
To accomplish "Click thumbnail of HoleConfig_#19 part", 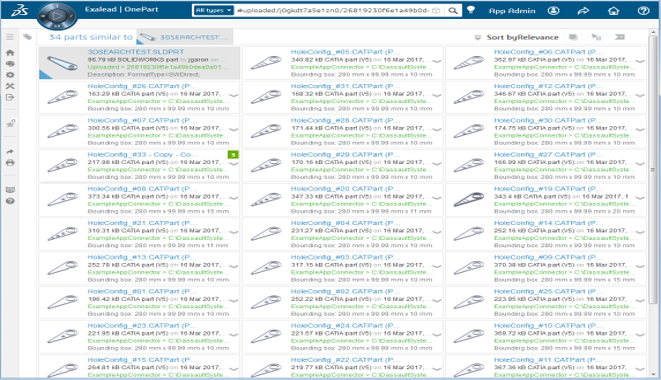I will coord(469,199).
